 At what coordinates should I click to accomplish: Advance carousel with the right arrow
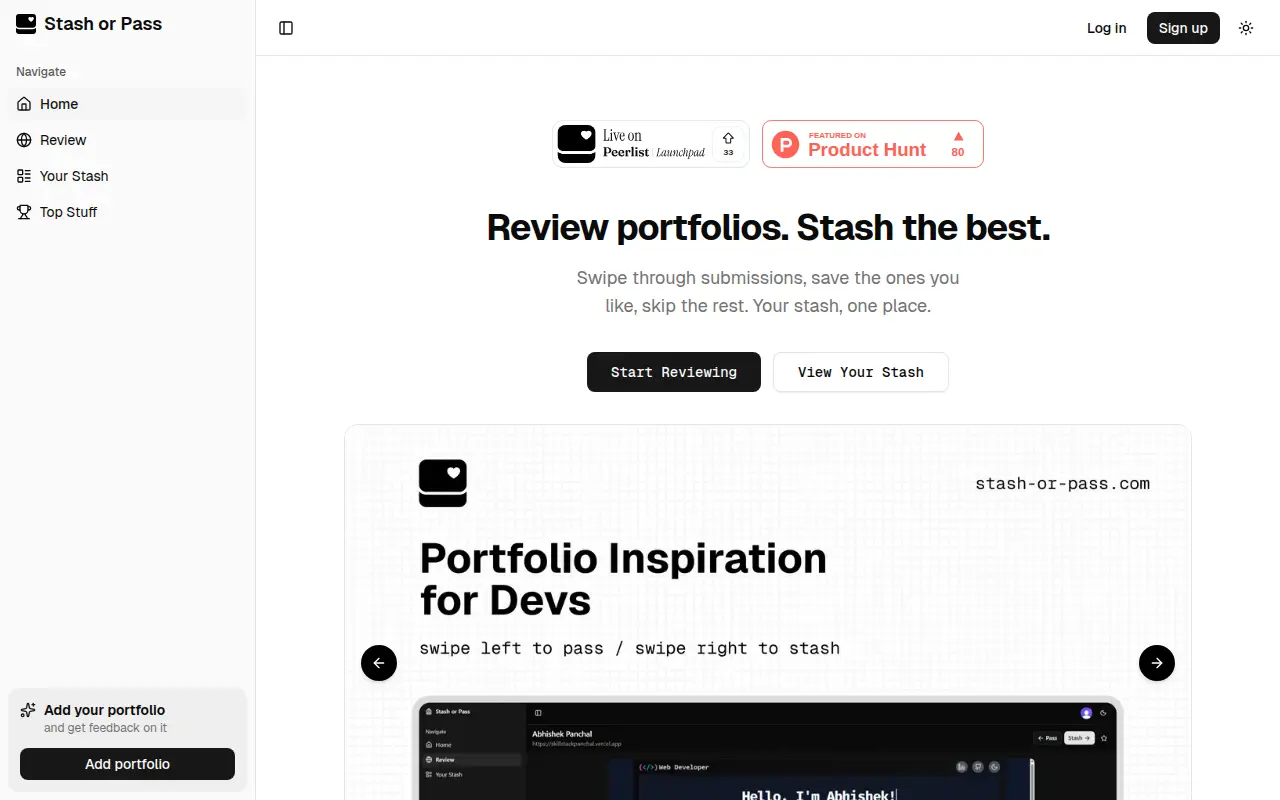(x=1157, y=663)
